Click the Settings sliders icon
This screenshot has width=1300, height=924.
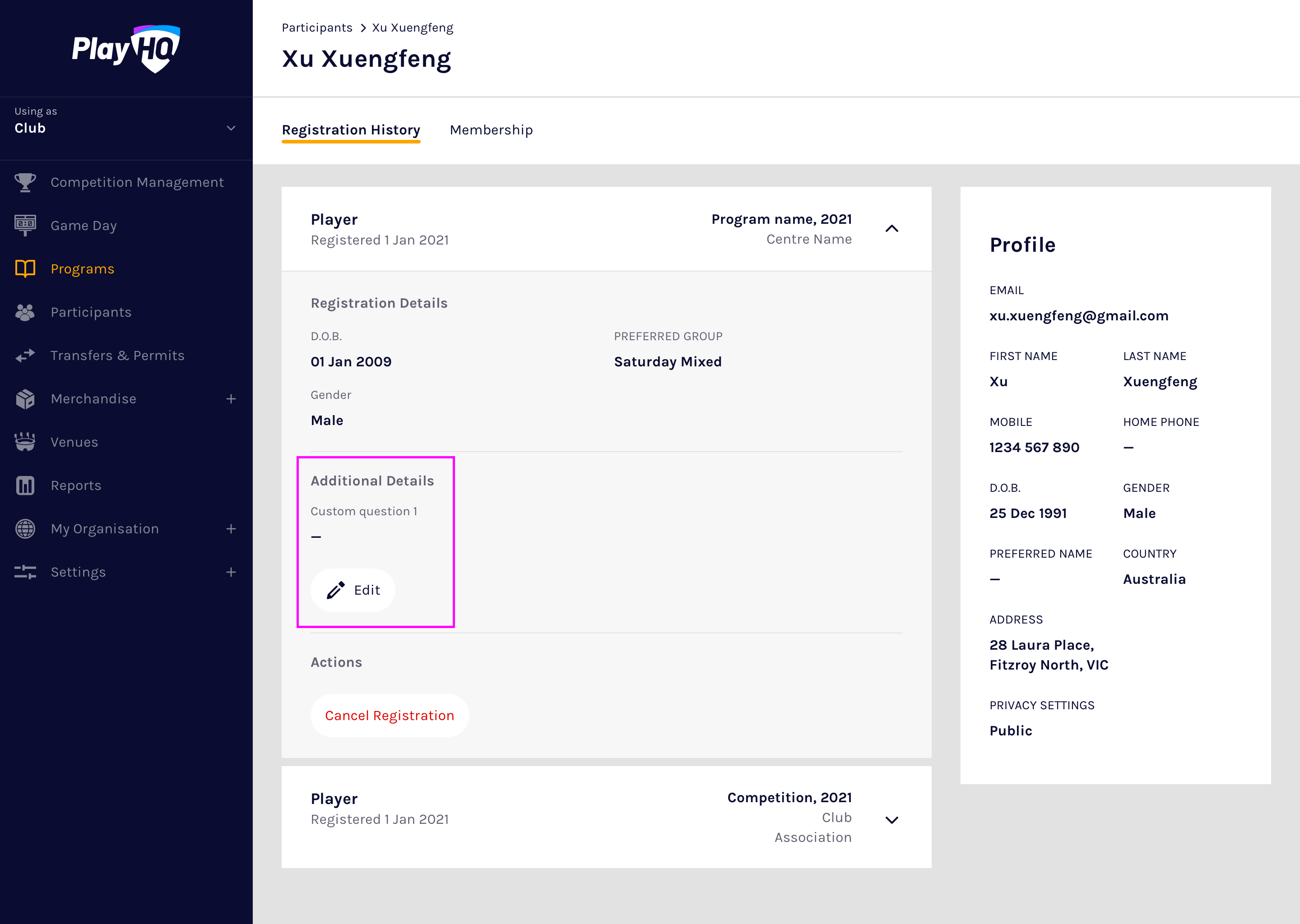pyautogui.click(x=25, y=572)
